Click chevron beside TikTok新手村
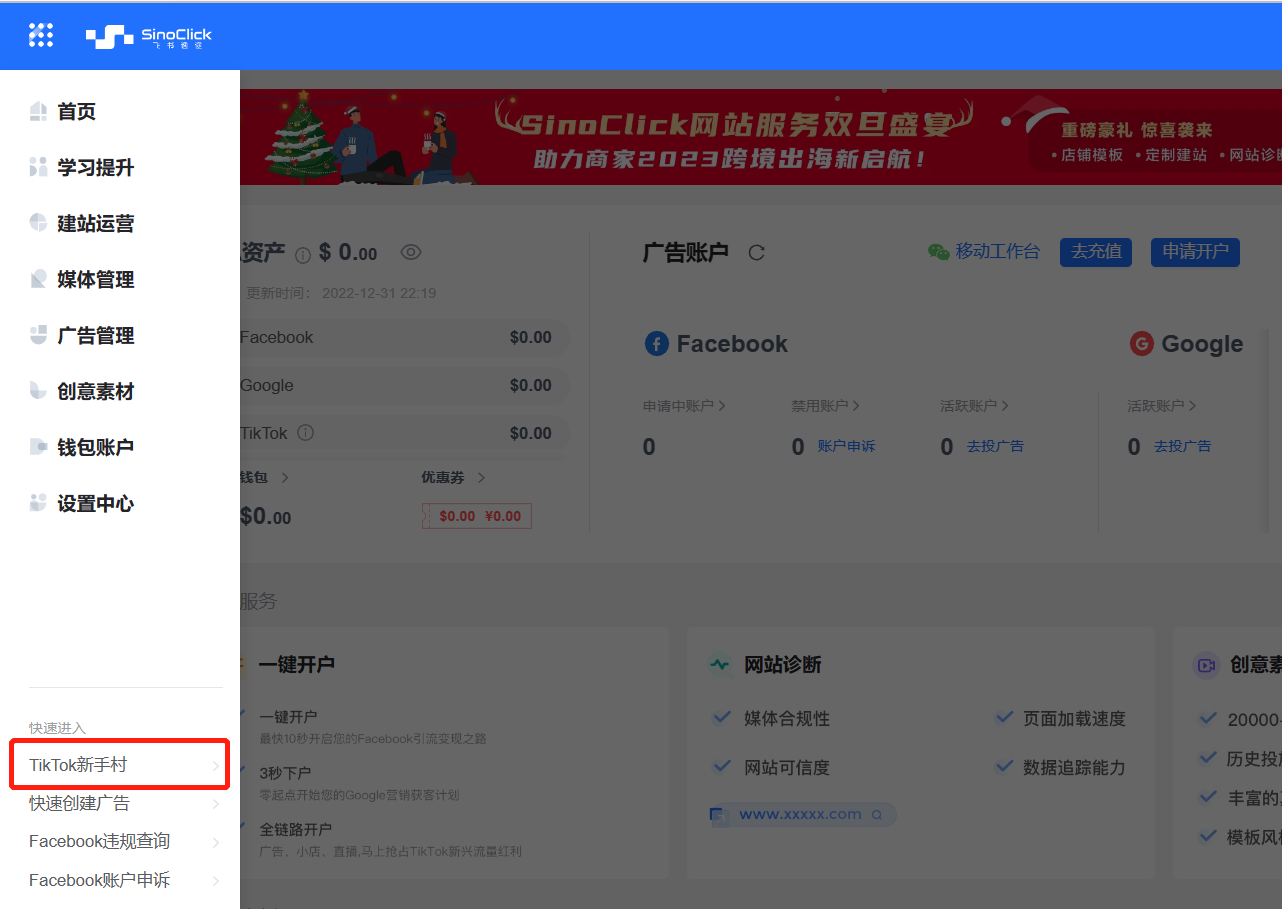The width and height of the screenshot is (1282, 909). (x=216, y=766)
